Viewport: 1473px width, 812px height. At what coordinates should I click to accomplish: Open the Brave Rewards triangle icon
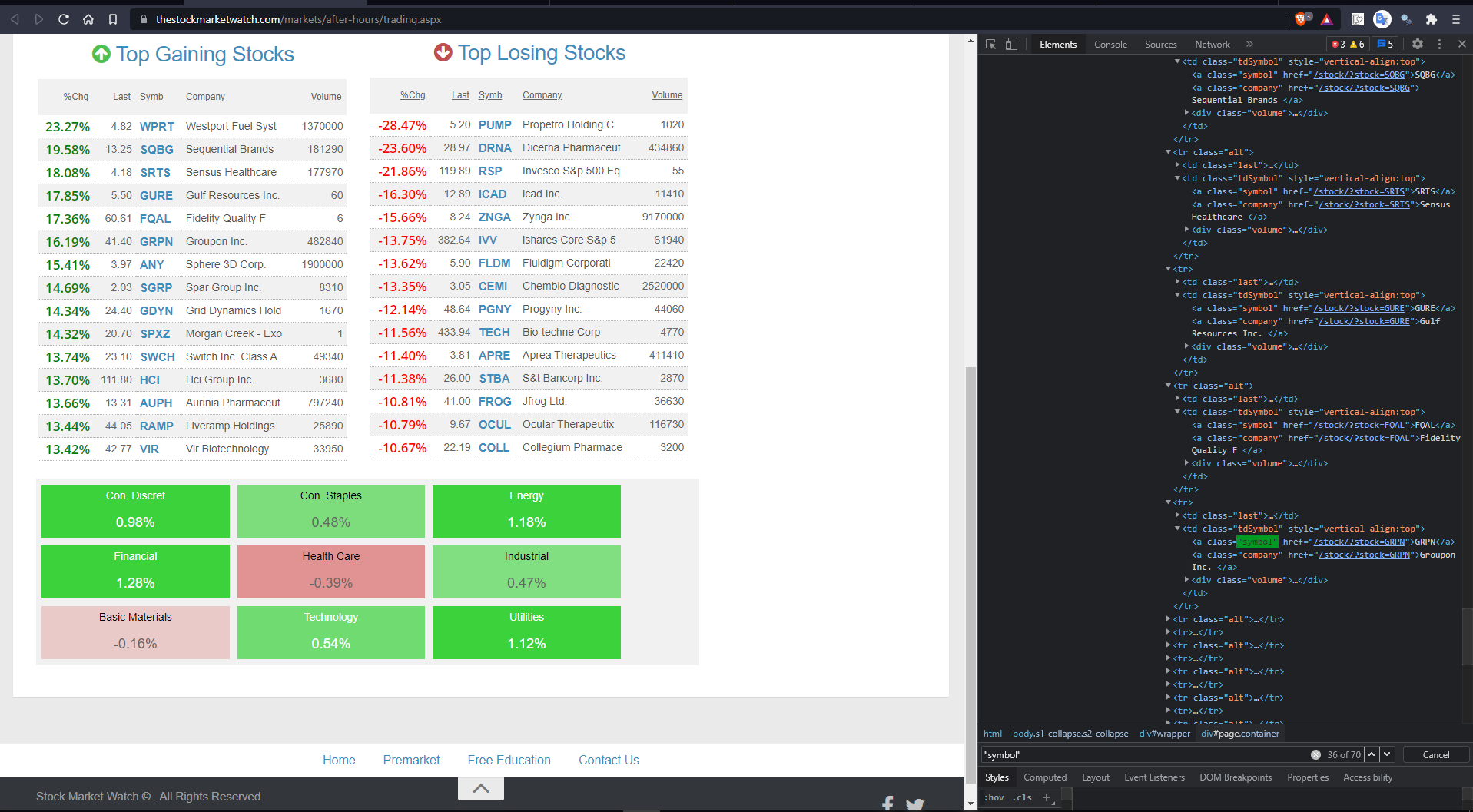pyautogui.click(x=1327, y=19)
